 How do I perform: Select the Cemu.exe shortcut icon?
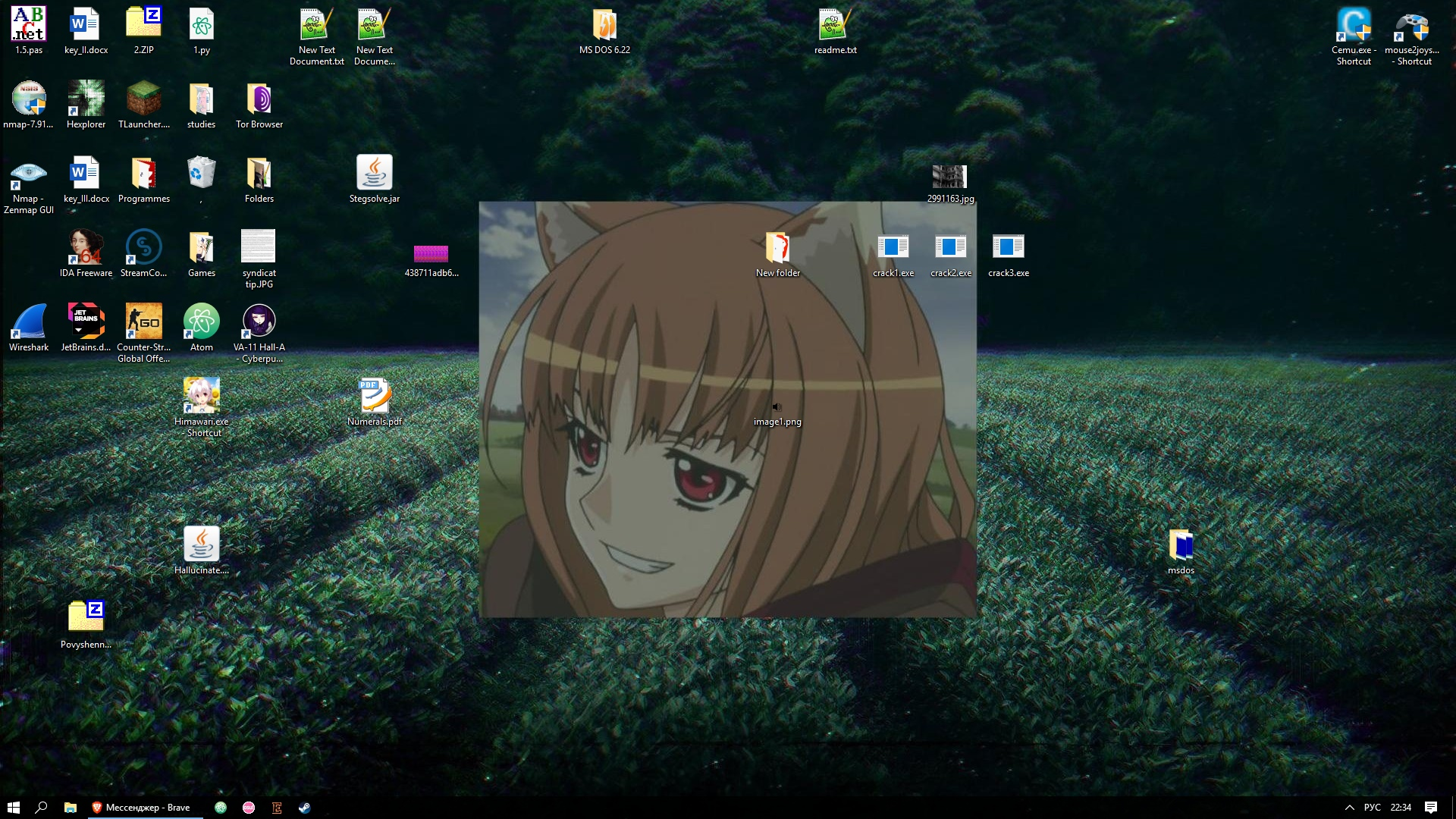pos(1354,24)
